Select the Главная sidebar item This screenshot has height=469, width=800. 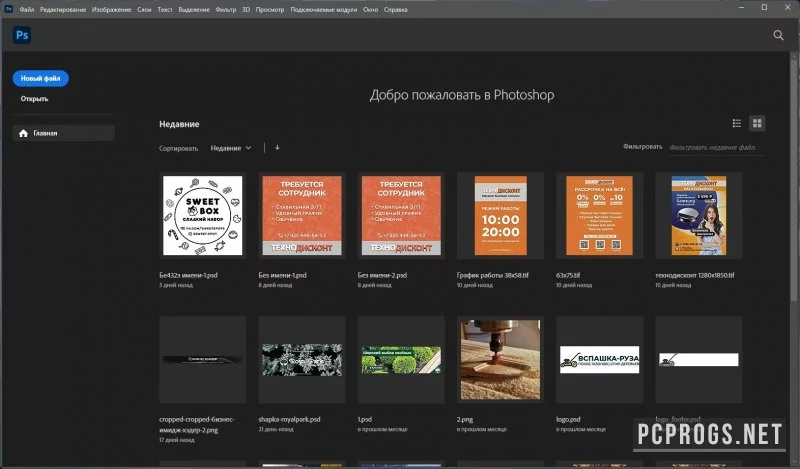tap(63, 133)
